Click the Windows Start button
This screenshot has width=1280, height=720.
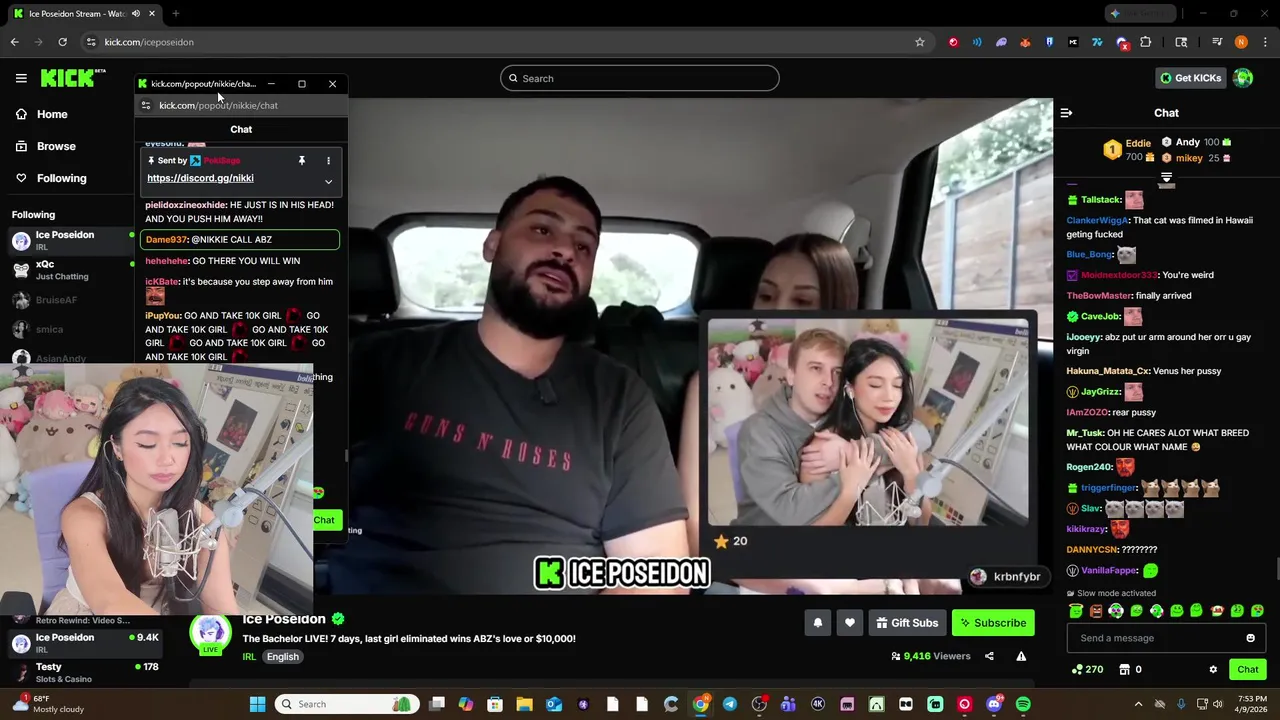257,704
